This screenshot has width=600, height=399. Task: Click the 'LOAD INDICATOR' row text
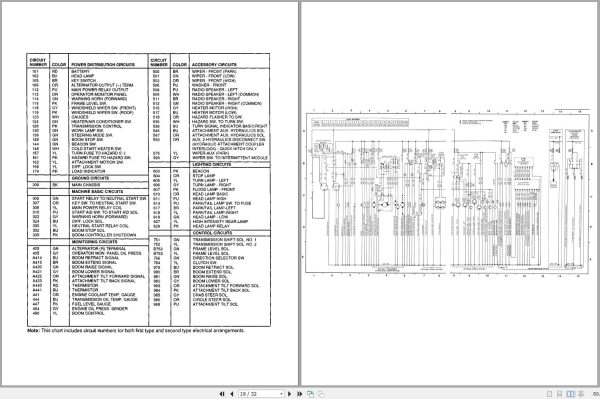pos(87,171)
